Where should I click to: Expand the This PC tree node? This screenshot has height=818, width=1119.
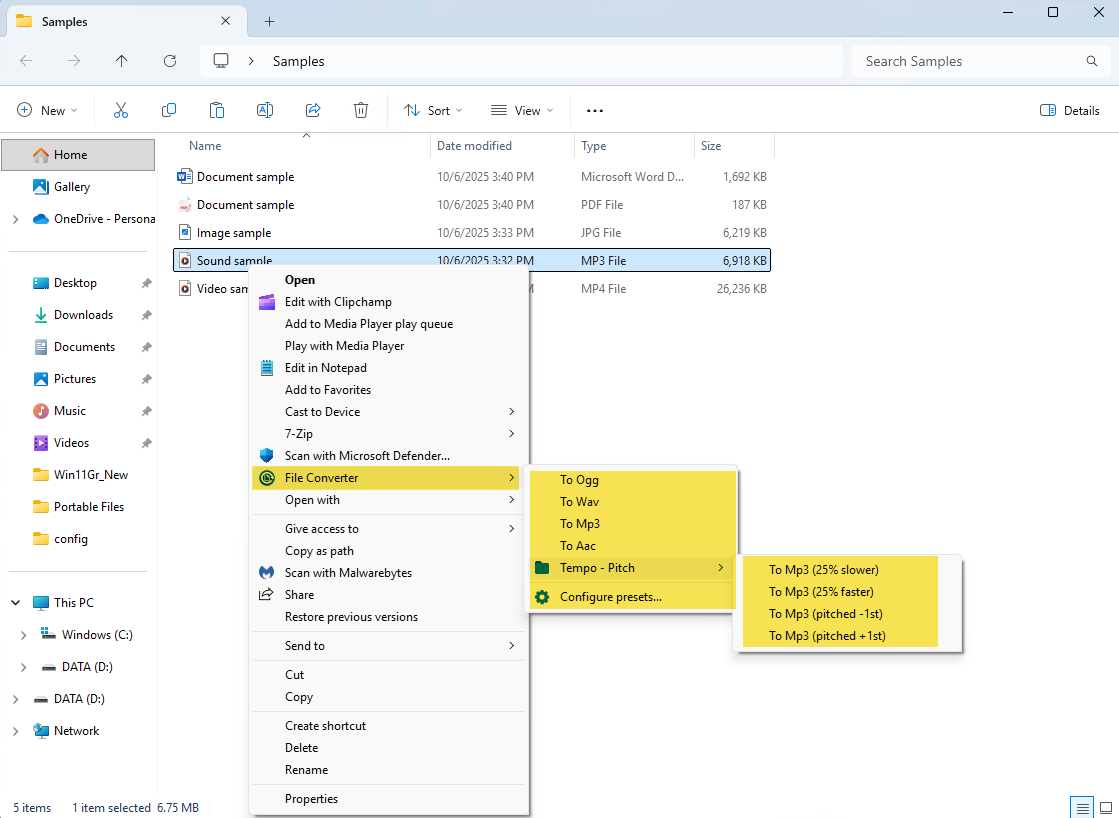coord(16,603)
